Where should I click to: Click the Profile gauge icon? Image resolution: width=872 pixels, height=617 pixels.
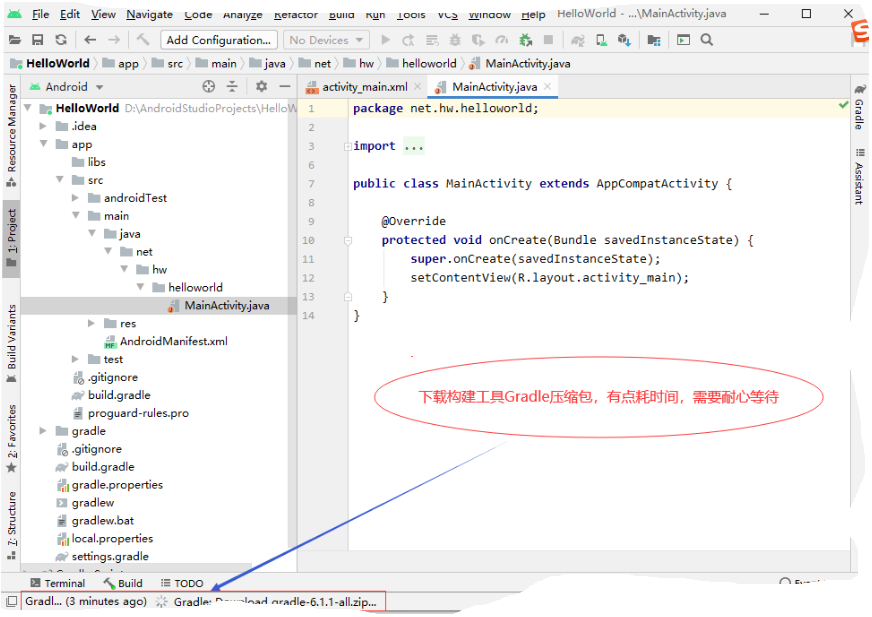[502, 40]
